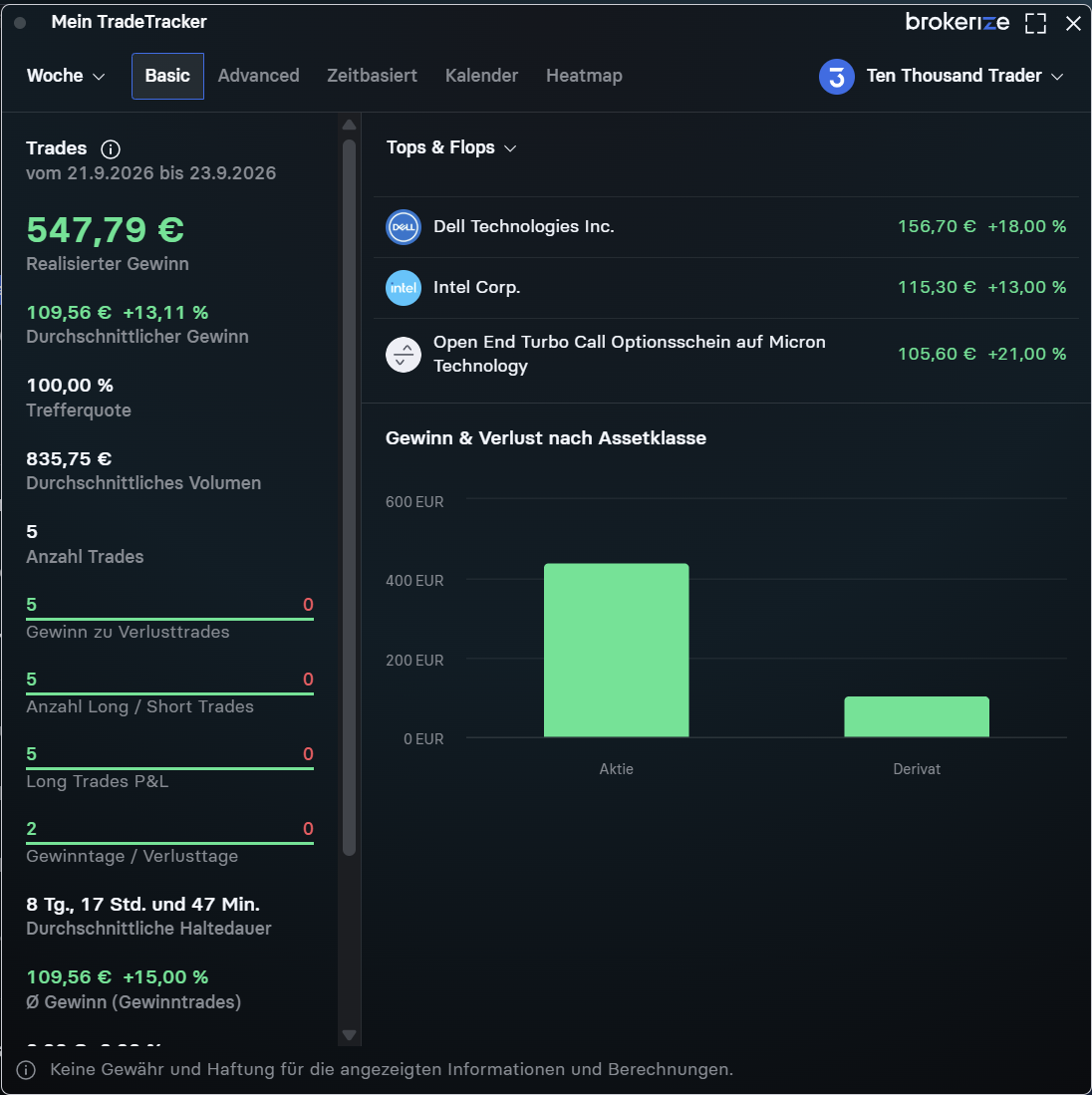The height and width of the screenshot is (1095, 1092).
Task: Click the Ten Thousand Trader avatar icon
Action: pos(837,76)
